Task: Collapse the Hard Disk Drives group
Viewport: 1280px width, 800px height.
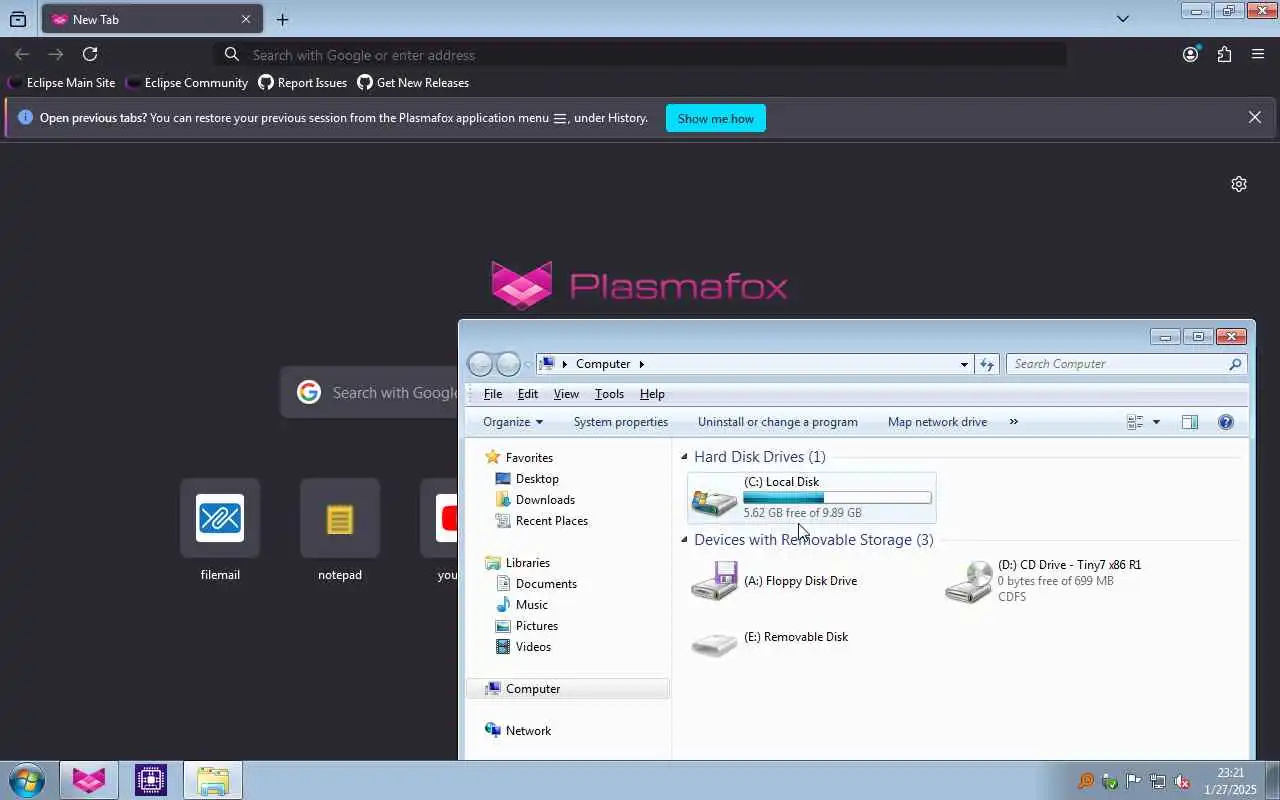Action: 685,457
